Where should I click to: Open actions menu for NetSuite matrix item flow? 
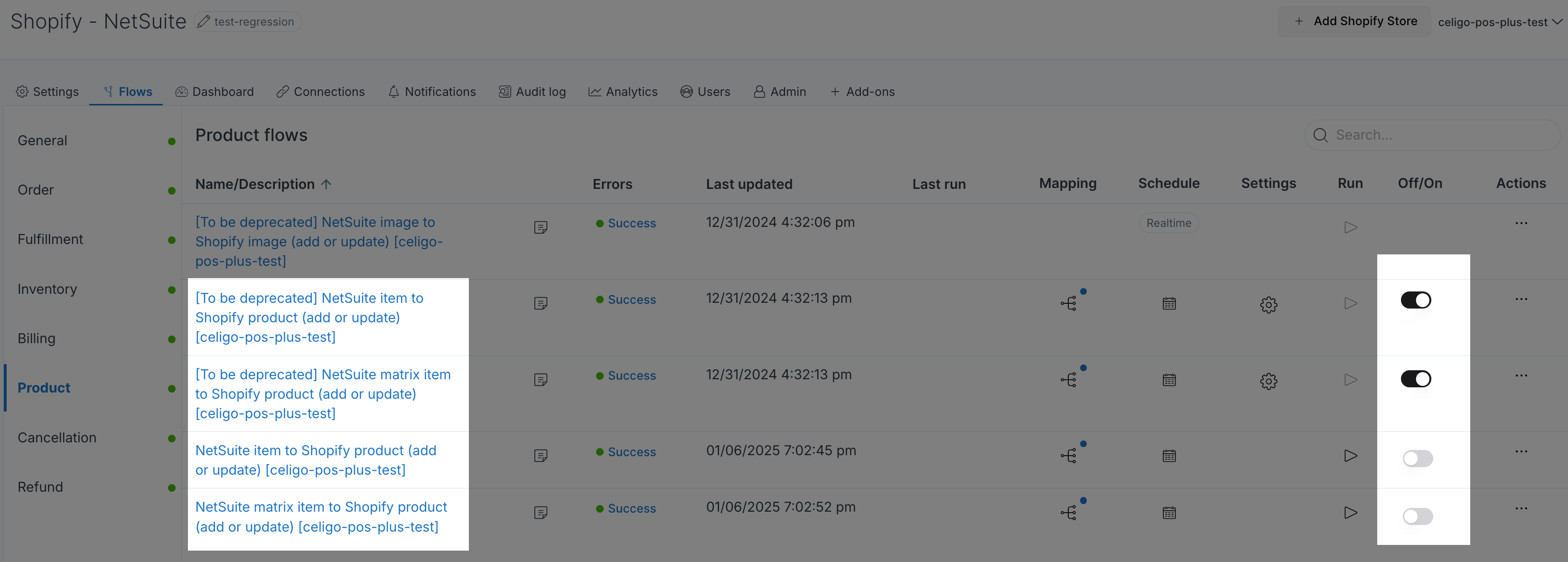coord(1521,508)
